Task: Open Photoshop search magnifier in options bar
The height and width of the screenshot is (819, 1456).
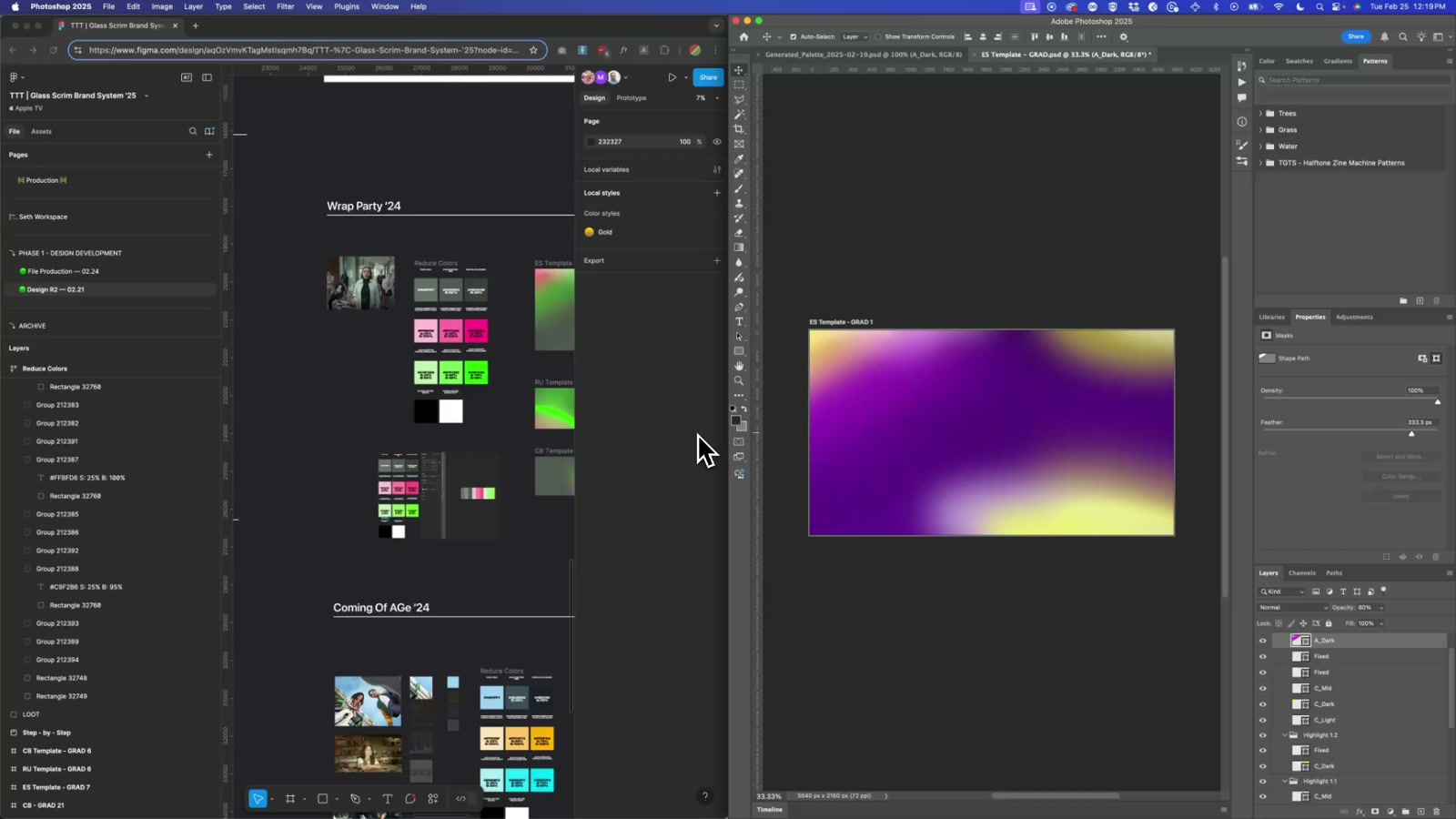Action: [x=1402, y=37]
